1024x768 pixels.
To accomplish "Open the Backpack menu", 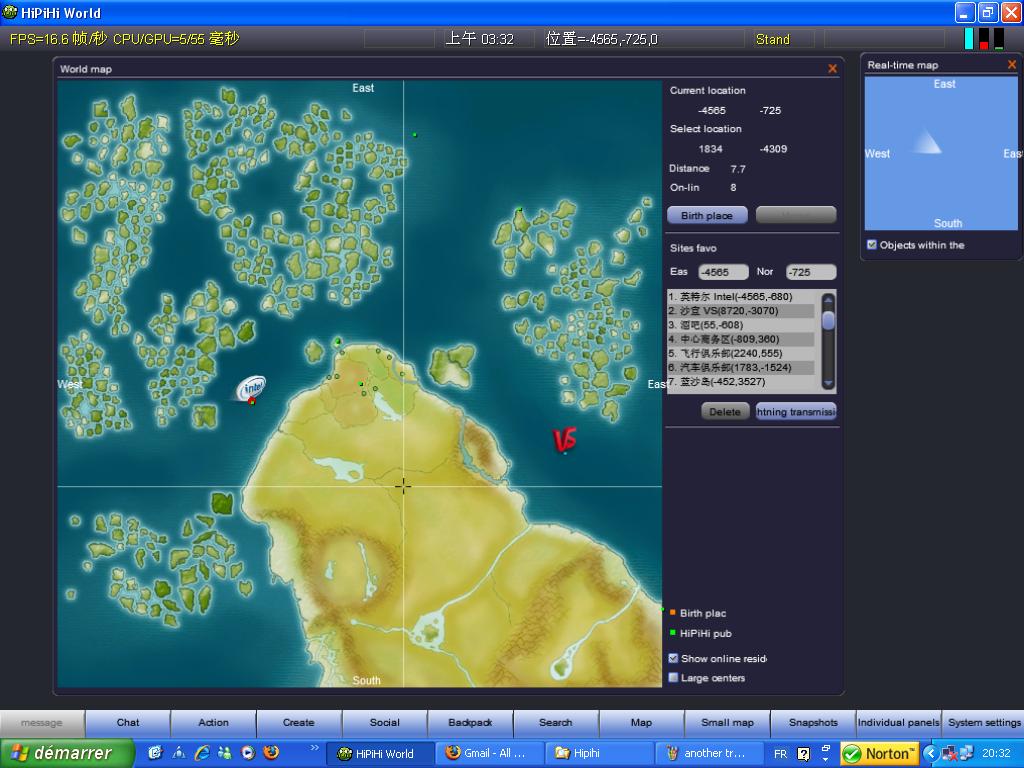I will (470, 722).
